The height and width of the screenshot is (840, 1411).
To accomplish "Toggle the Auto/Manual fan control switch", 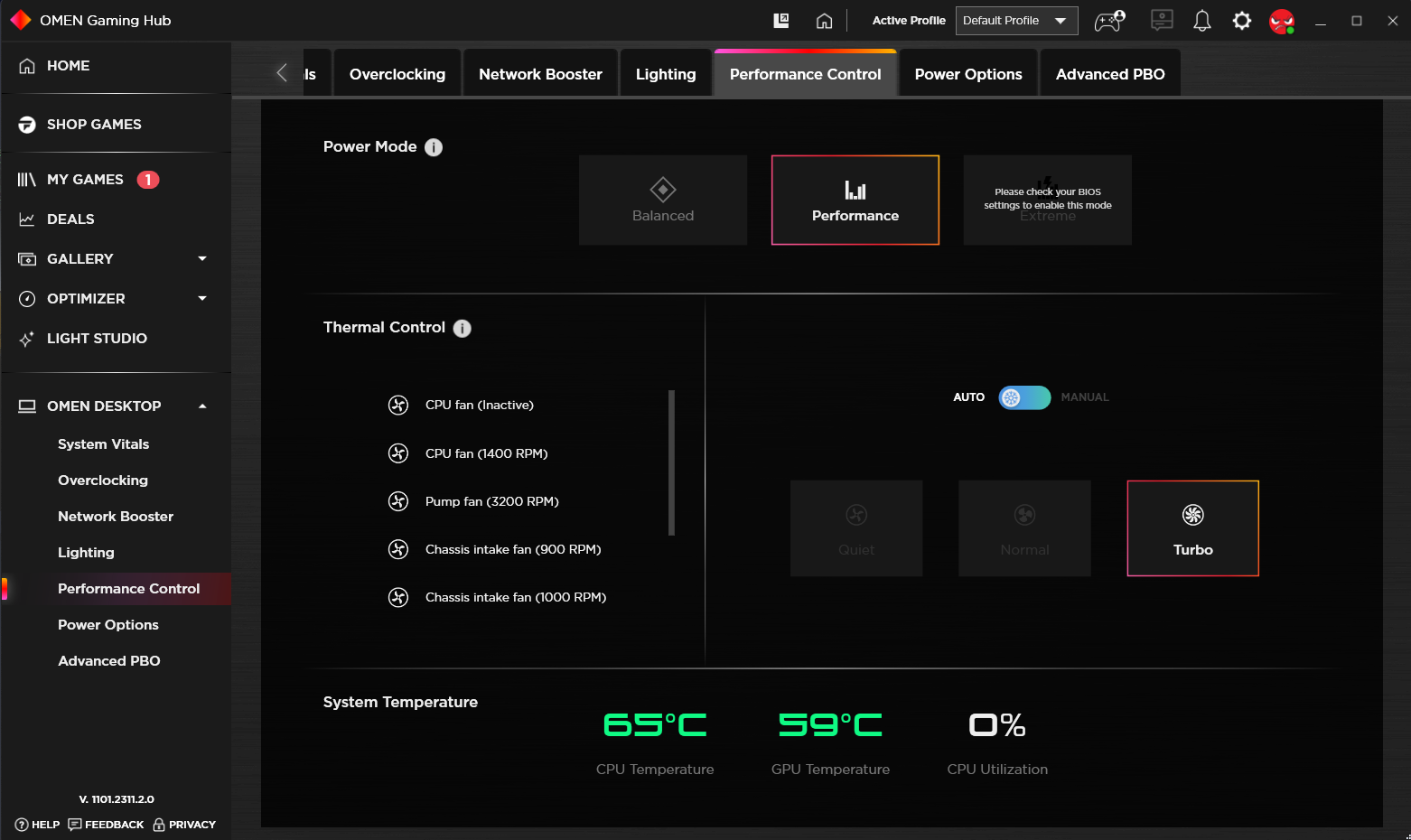I will pyautogui.click(x=1024, y=397).
